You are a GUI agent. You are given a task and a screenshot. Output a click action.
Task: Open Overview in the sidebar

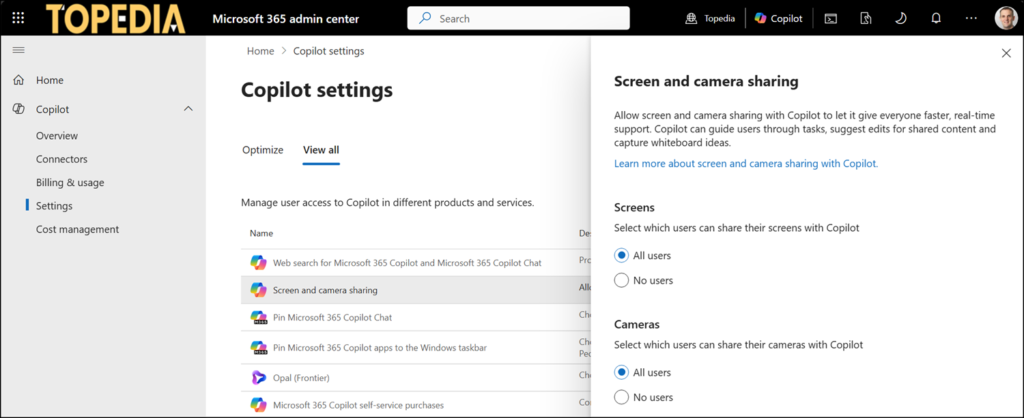pyautogui.click(x=57, y=136)
